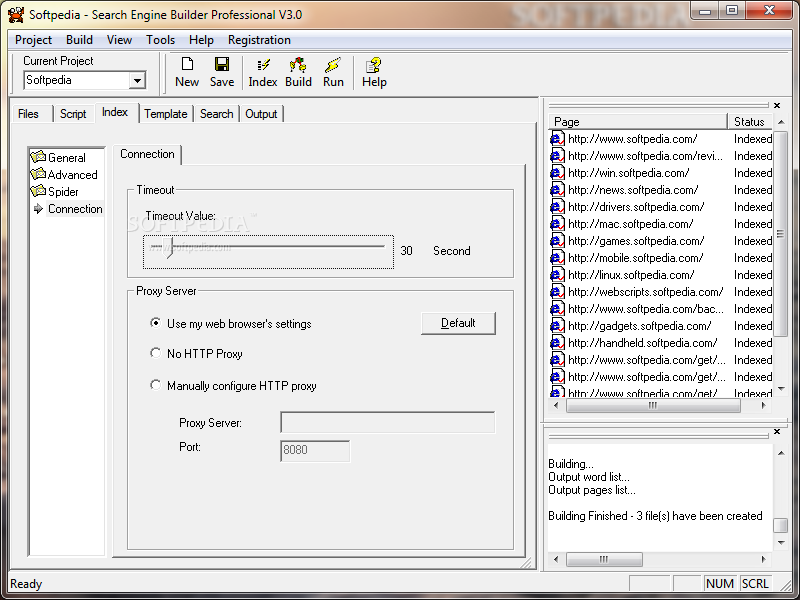Select the No HTTP Proxy option
The image size is (800, 600).
(x=155, y=353)
